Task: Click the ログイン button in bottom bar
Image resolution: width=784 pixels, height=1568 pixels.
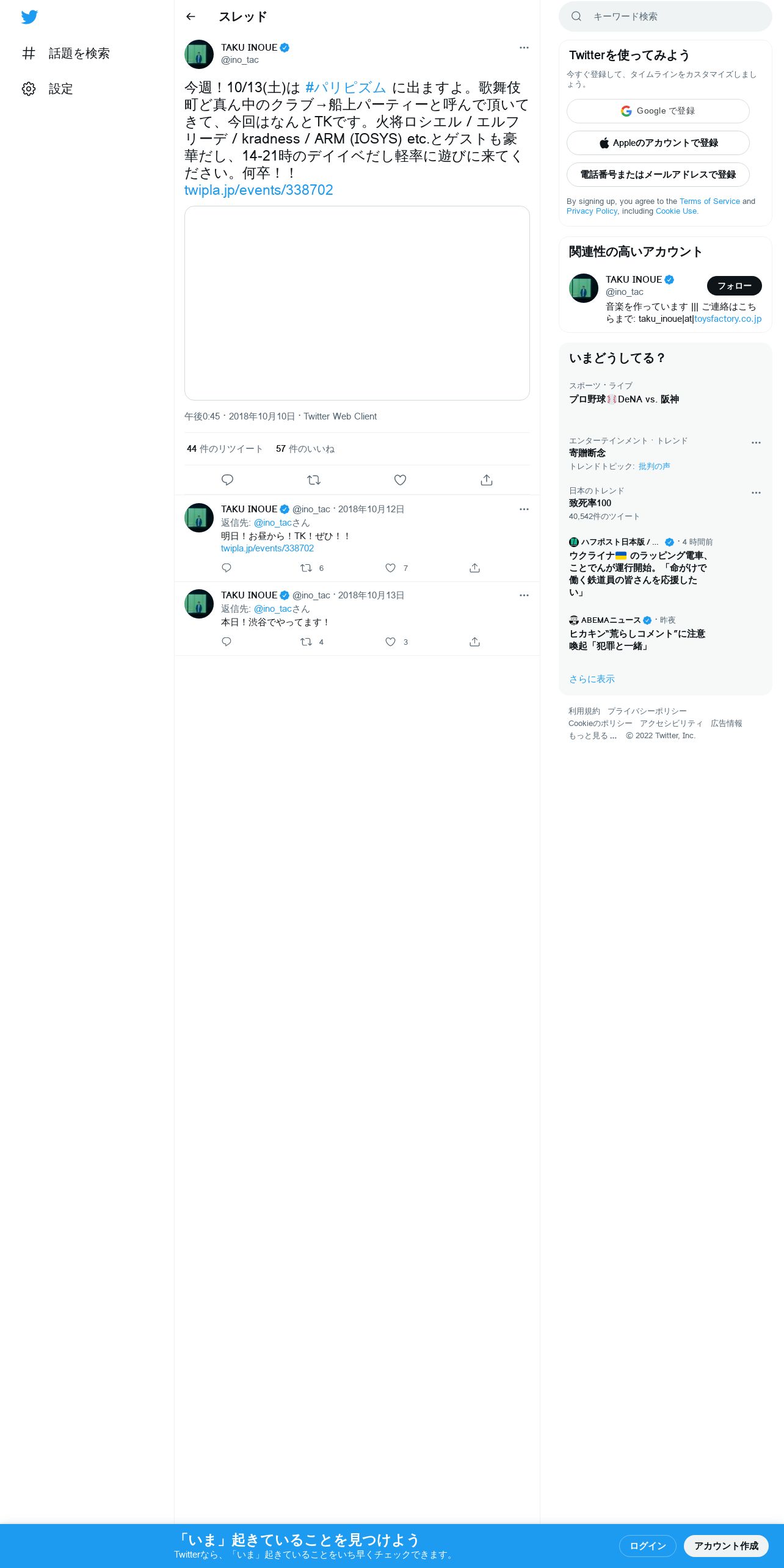Action: pyautogui.click(x=648, y=1545)
